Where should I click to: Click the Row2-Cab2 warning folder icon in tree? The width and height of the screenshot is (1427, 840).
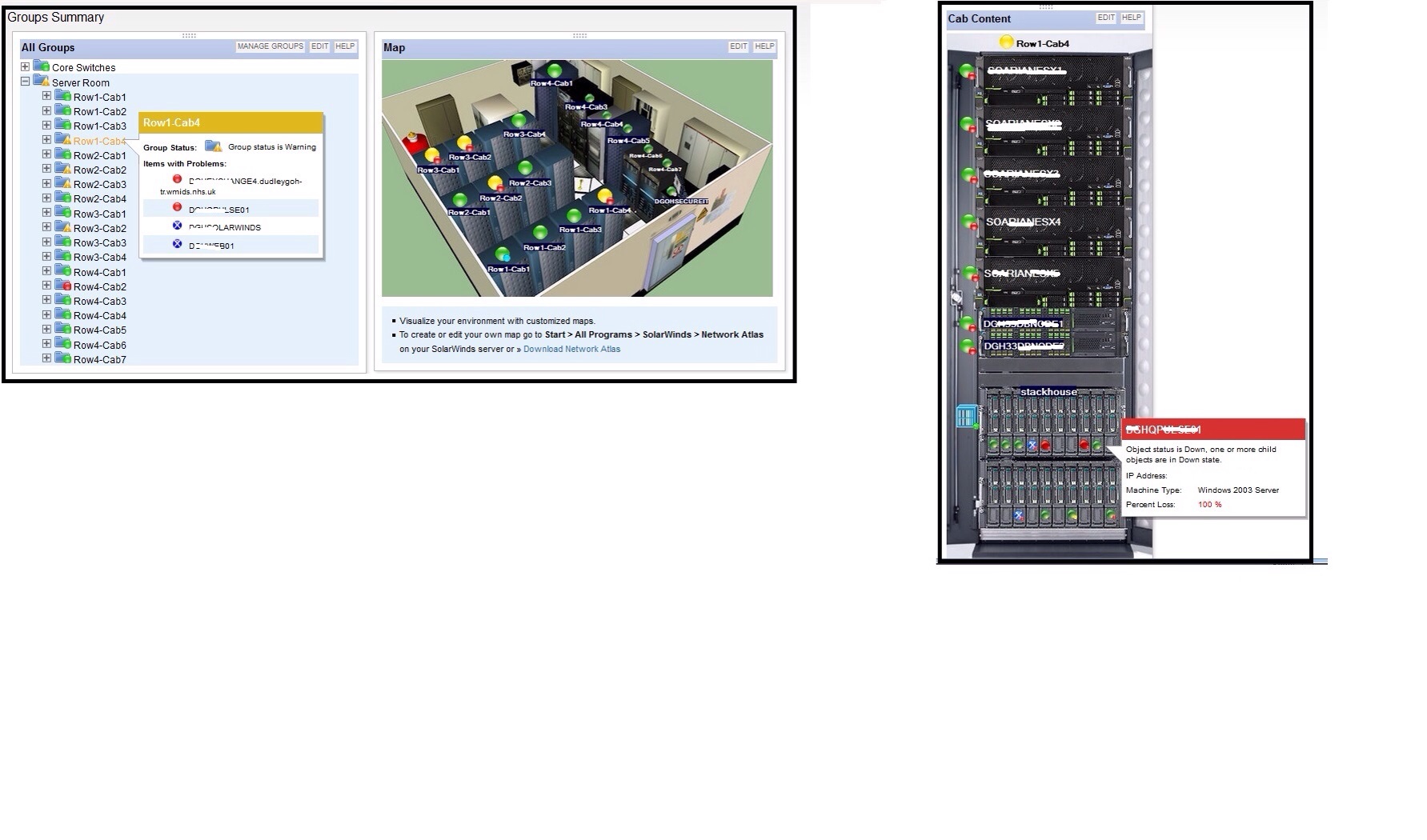point(62,169)
